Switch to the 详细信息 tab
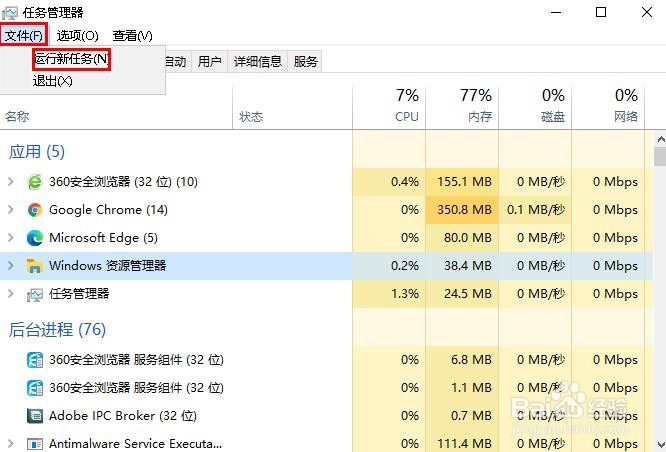 pyautogui.click(x=257, y=62)
